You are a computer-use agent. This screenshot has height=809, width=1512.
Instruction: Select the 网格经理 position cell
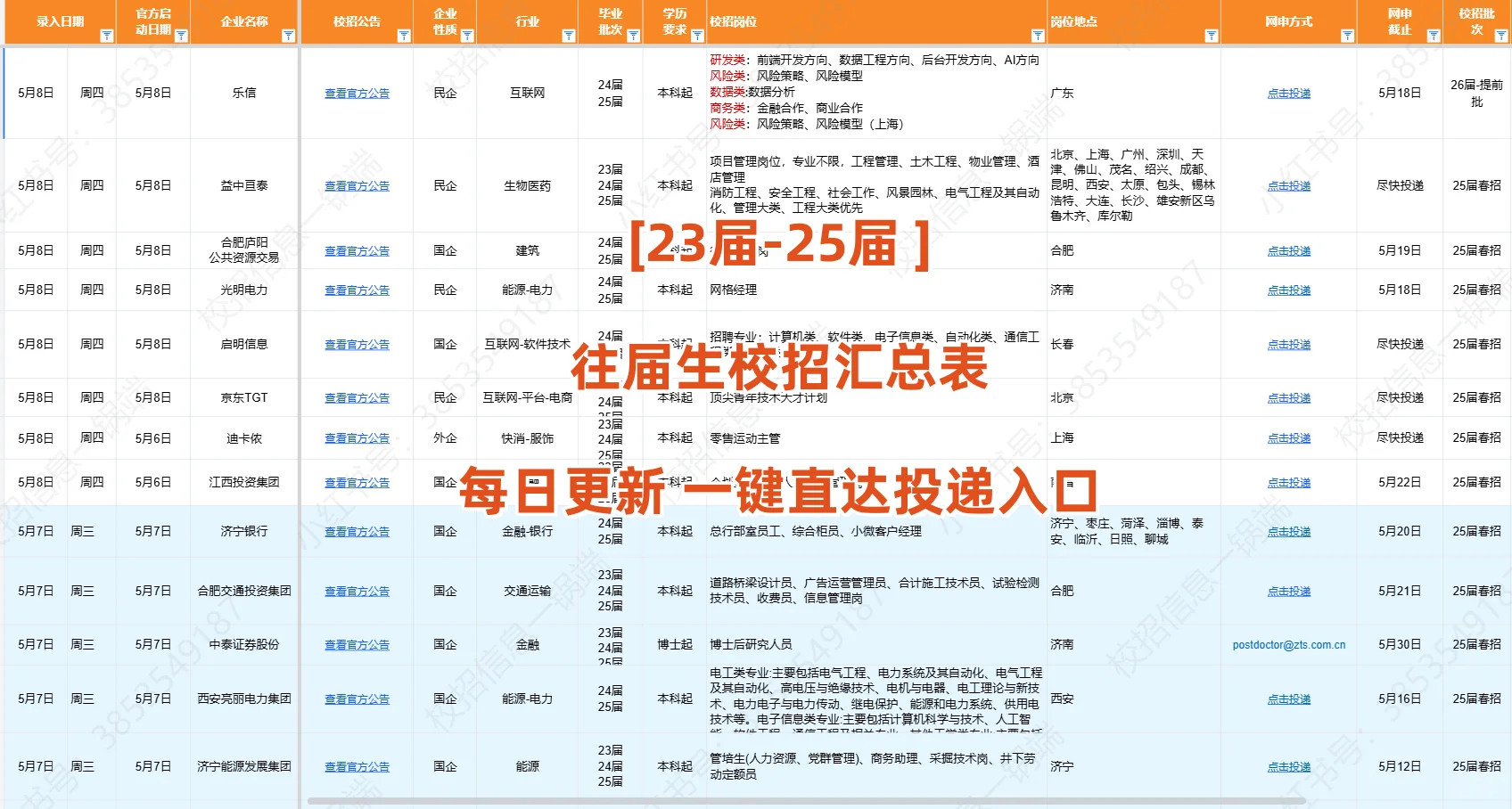point(875,290)
